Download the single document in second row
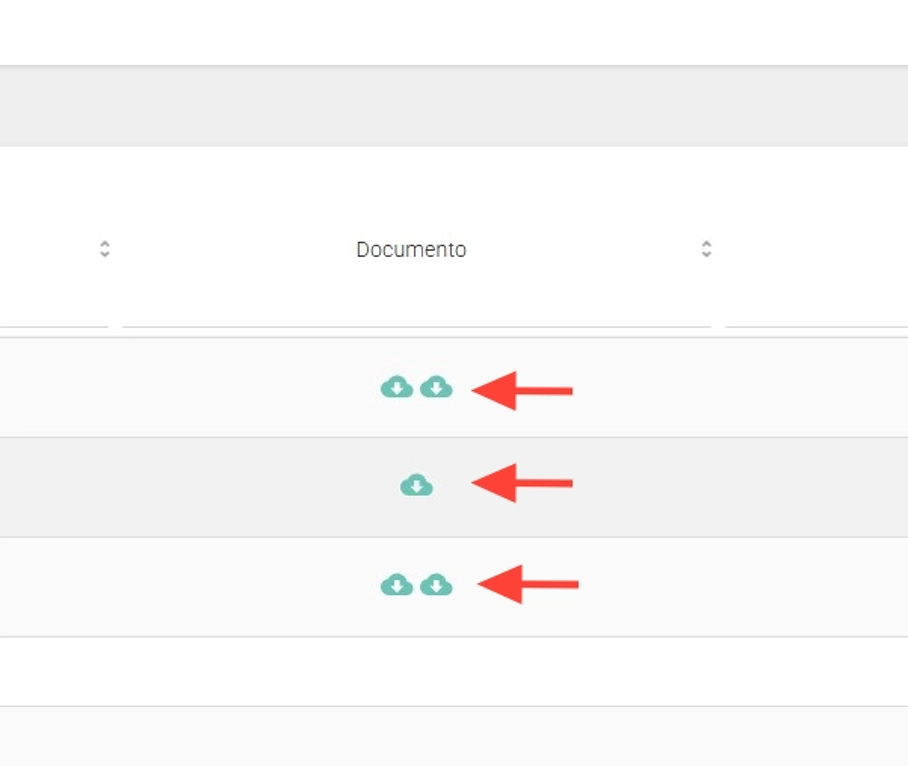 coord(416,486)
